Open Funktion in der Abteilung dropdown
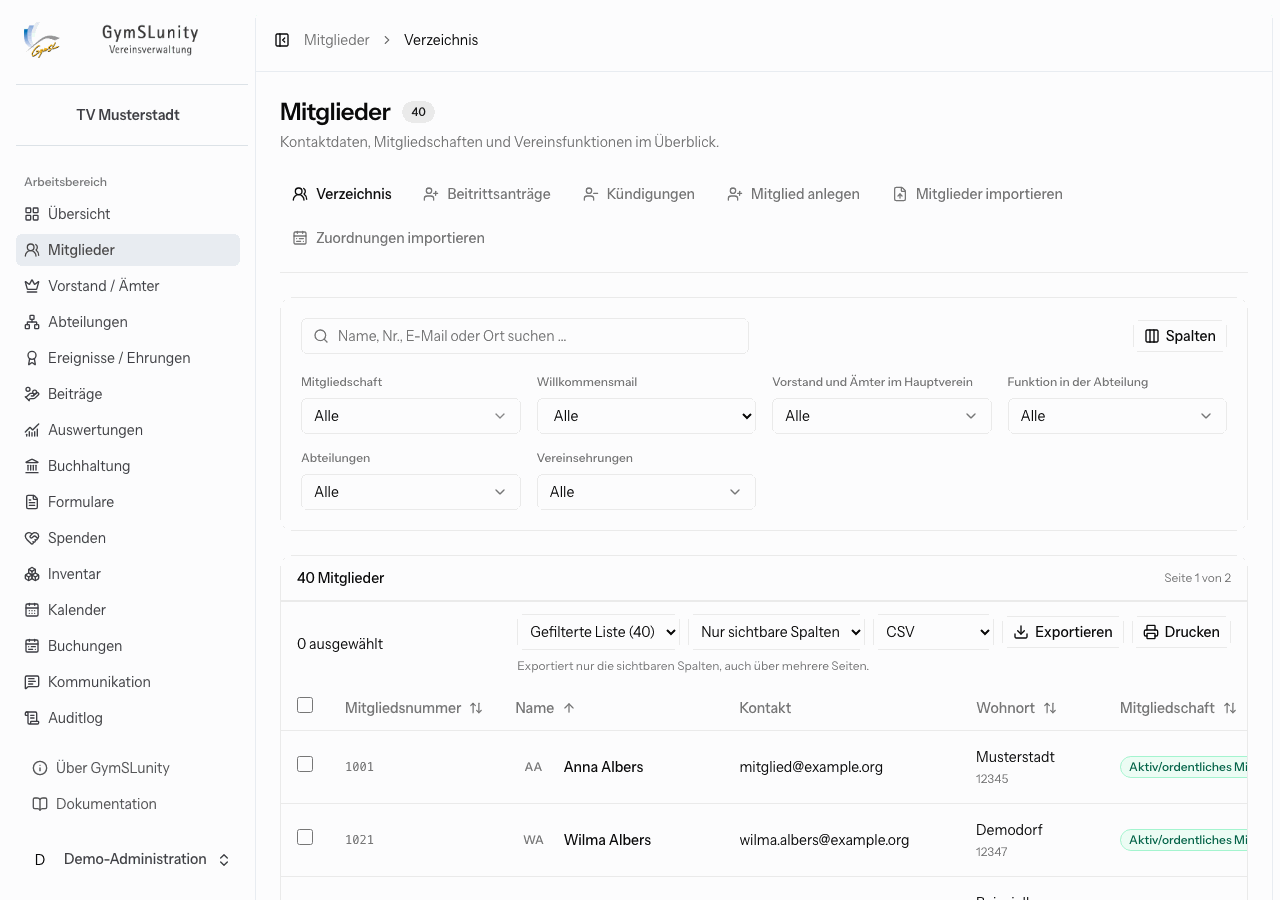 coord(1117,416)
